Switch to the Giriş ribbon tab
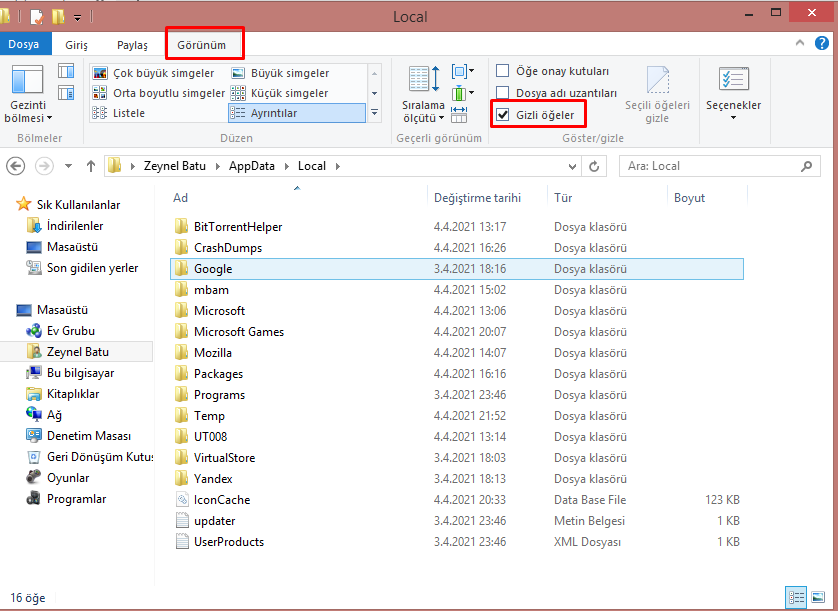Viewport: 838px width, 611px height. 76,45
